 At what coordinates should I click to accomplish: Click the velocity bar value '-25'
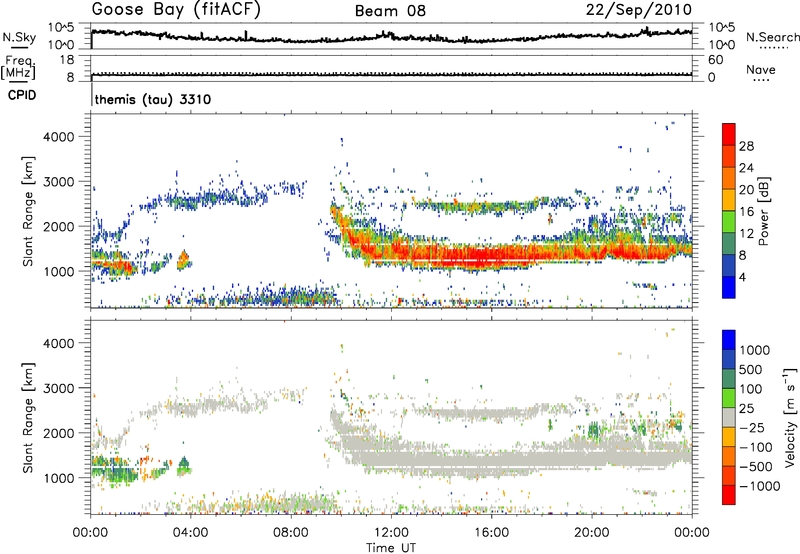click(x=752, y=427)
